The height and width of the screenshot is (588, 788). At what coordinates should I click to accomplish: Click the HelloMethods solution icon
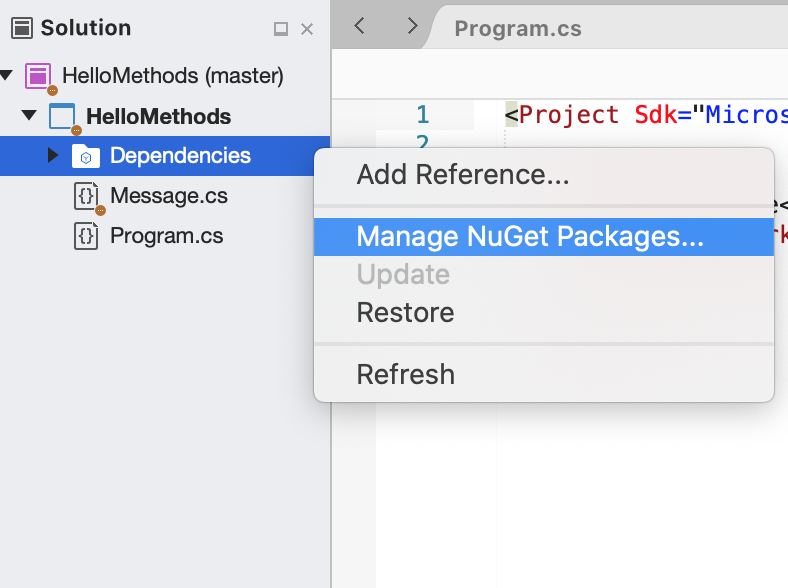(x=38, y=75)
